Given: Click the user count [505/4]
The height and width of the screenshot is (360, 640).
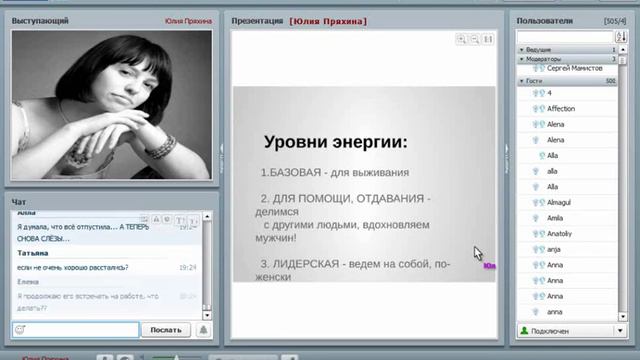Looking at the screenshot, I should 615,21.
